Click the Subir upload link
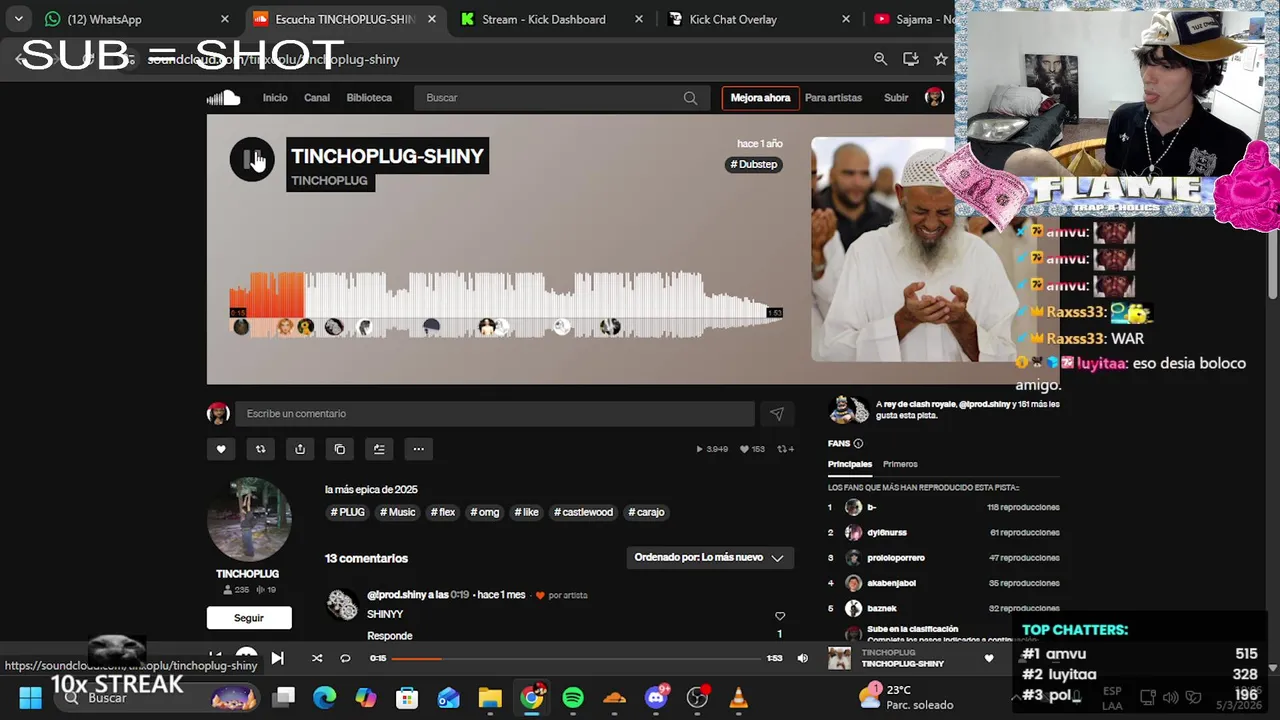 896,98
